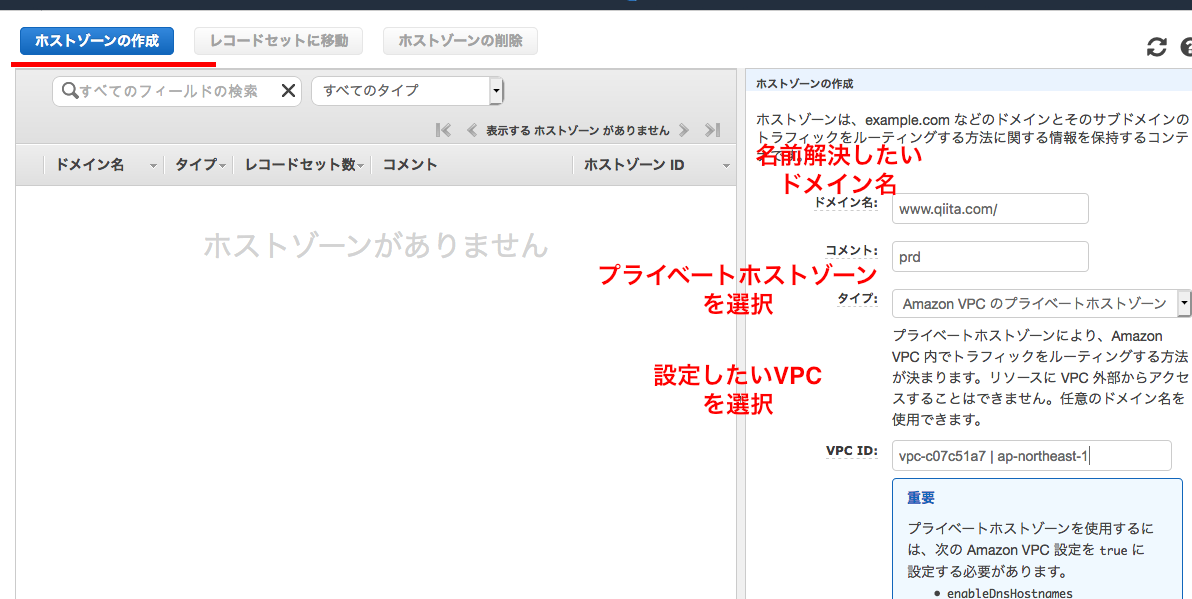Screen dimensions: 1192x599
Task: Open the sort dropdown on ホストゾーン ID column
Action: pos(727,165)
